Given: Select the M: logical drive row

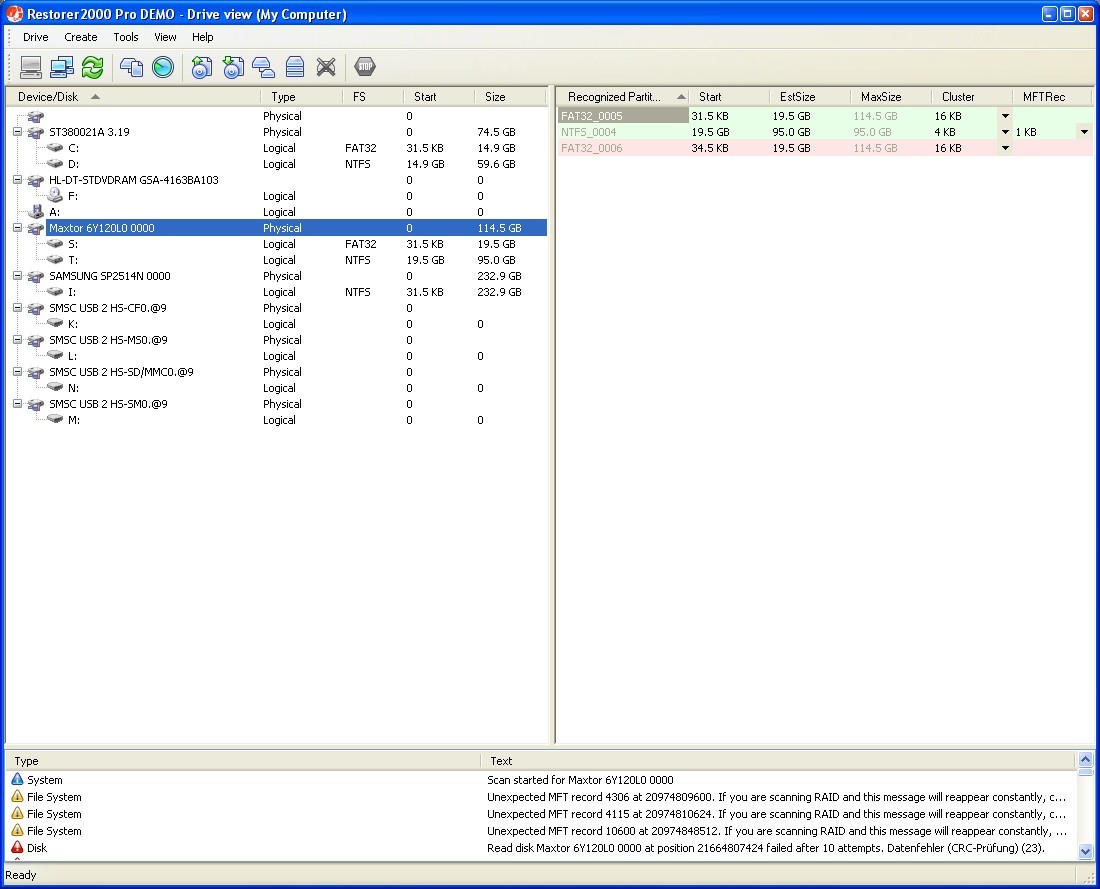Looking at the screenshot, I should (x=276, y=420).
